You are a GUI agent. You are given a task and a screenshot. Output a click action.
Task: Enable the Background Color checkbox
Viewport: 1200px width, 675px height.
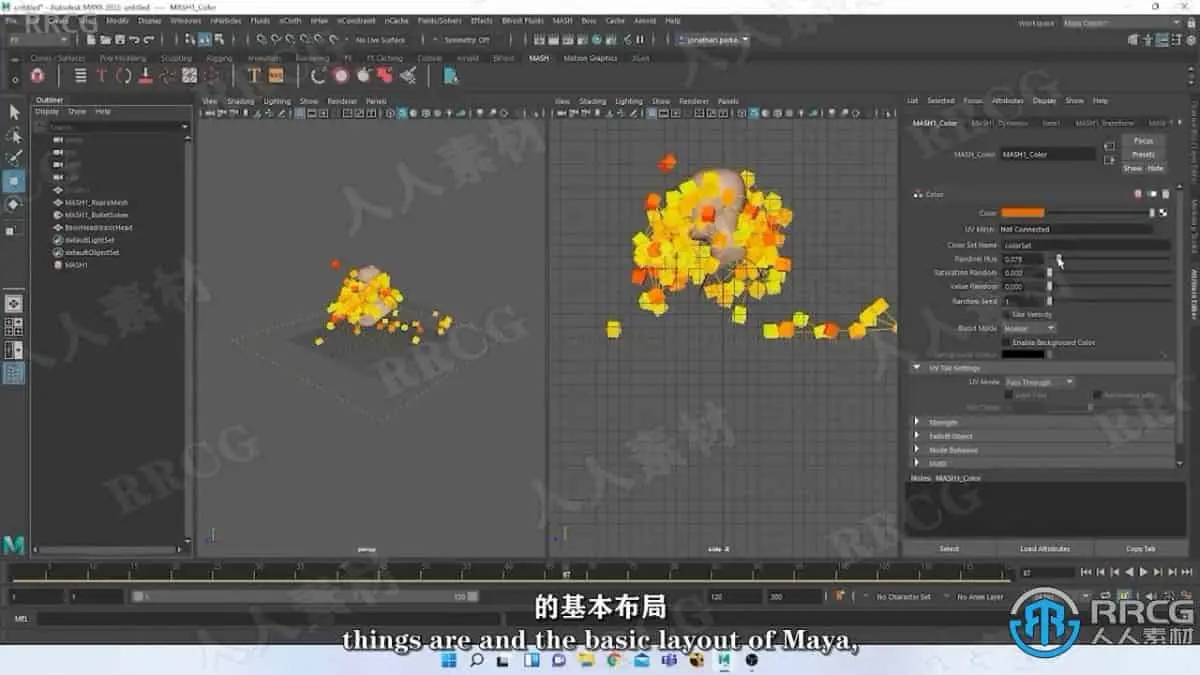point(1007,342)
